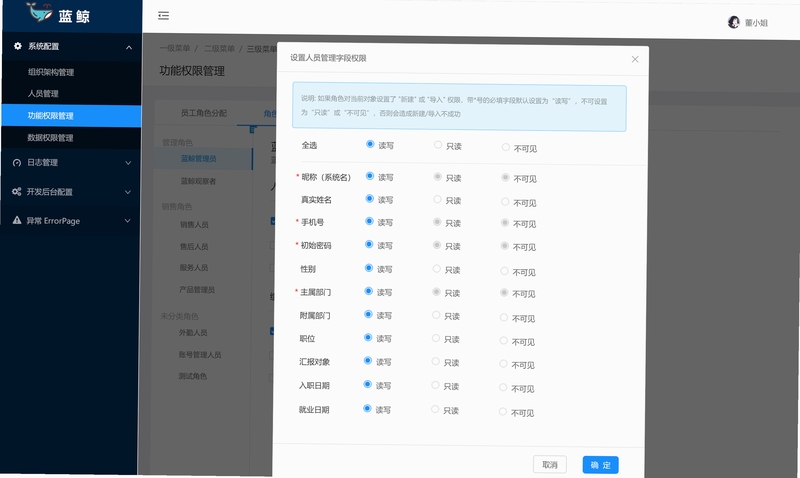Click the dialog title 设置人员管理字段权限
Image resolution: width=800 pixels, height=478 pixels.
click(x=328, y=58)
